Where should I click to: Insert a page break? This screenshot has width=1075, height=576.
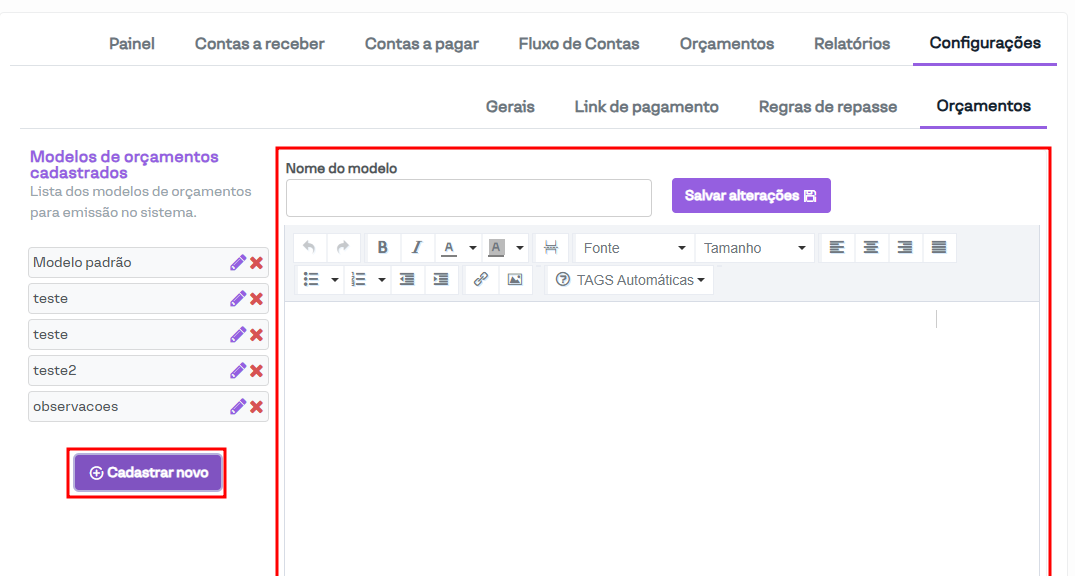(551, 248)
